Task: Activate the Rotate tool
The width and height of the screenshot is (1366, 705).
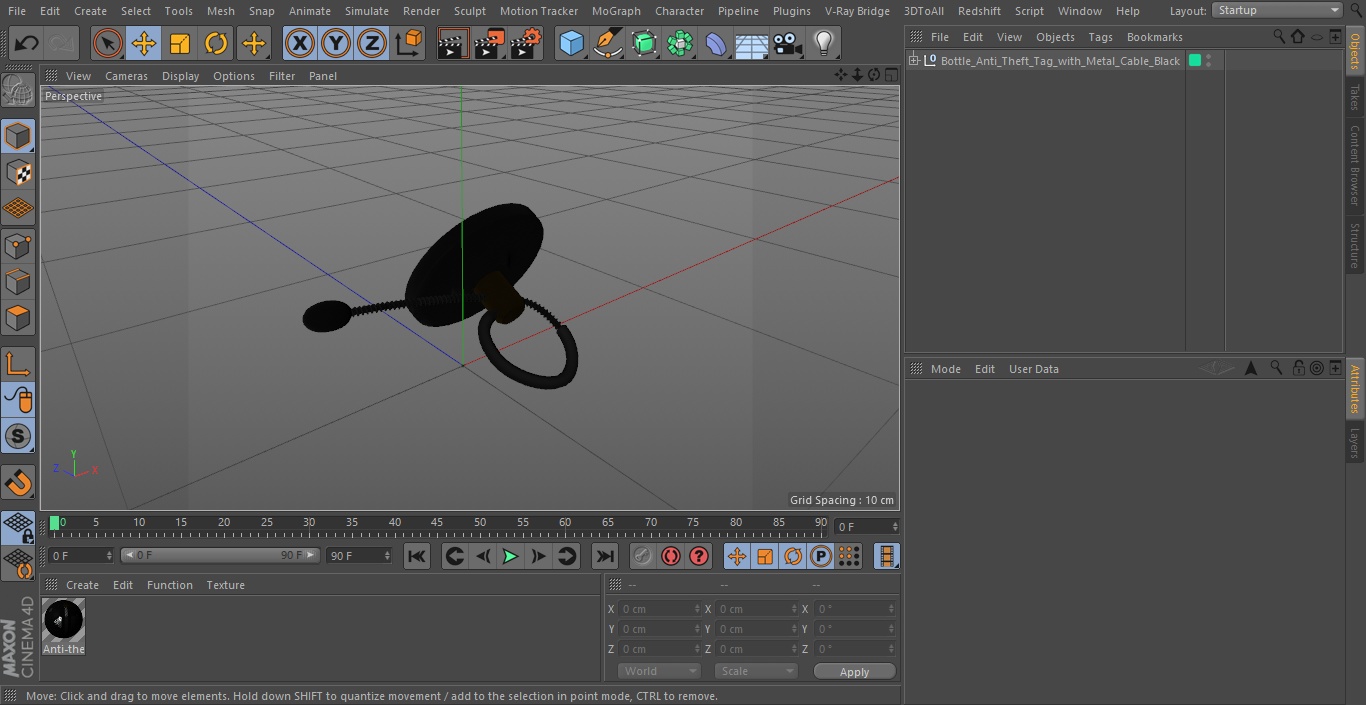Action: click(216, 43)
